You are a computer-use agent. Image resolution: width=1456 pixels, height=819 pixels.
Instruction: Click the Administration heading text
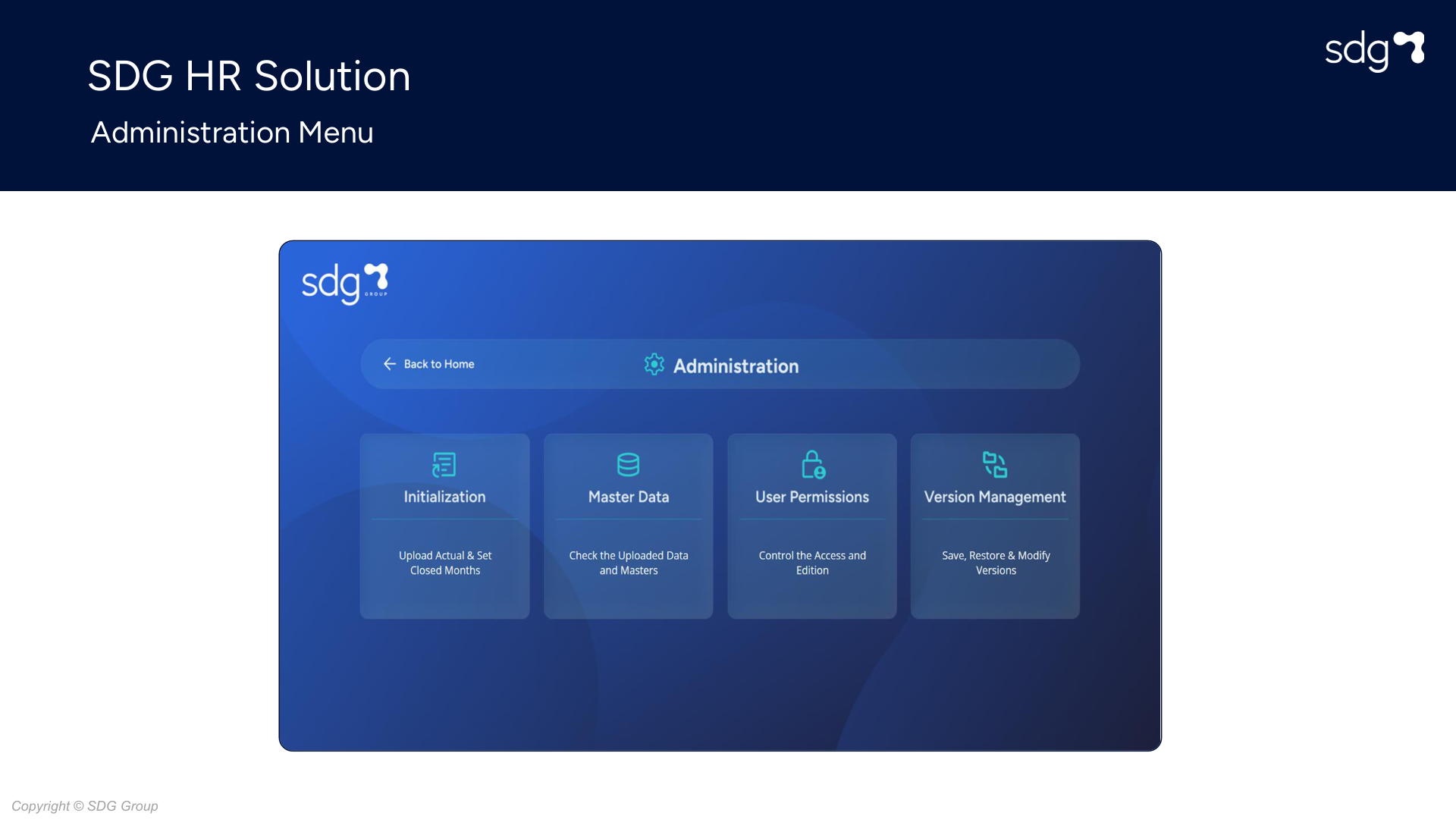tap(736, 366)
